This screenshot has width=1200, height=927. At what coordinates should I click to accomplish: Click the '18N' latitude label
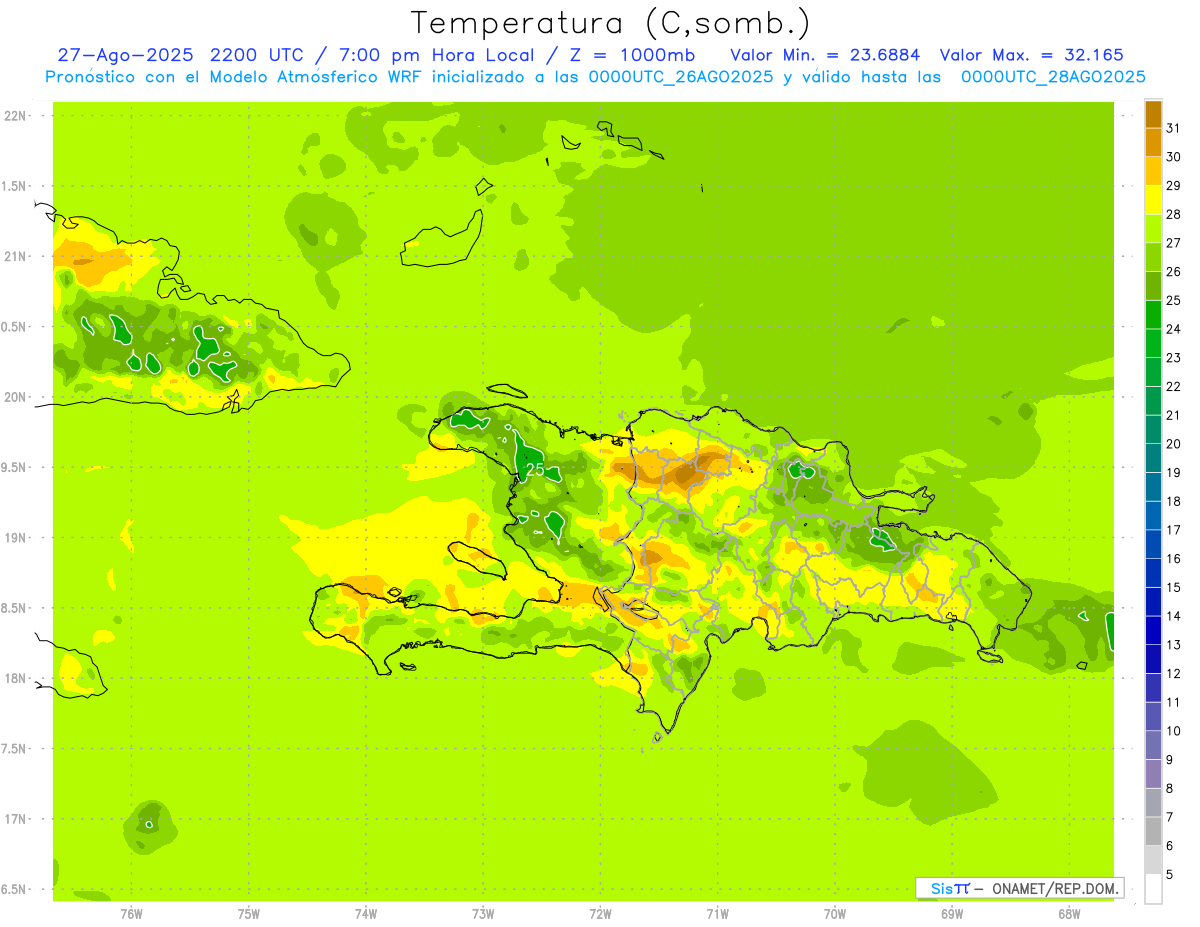[x=14, y=678]
